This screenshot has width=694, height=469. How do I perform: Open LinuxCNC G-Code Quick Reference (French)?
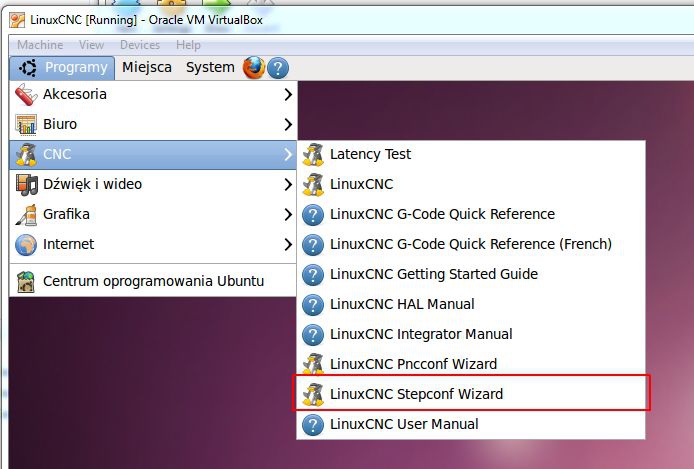click(x=470, y=244)
